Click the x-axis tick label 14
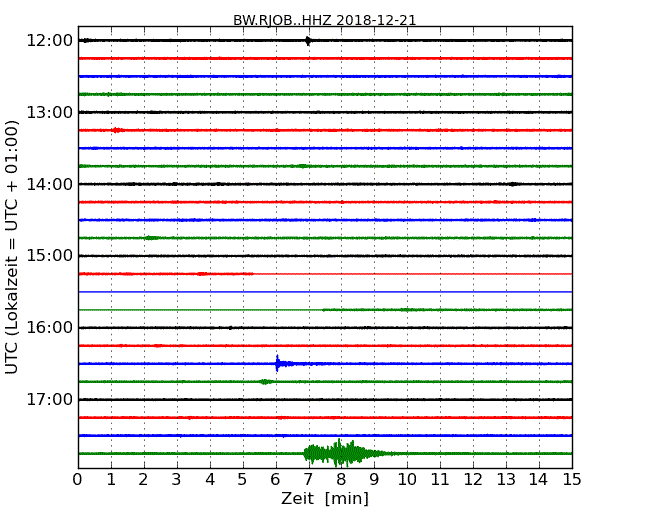This screenshot has height=520, width=650. tap(538, 480)
